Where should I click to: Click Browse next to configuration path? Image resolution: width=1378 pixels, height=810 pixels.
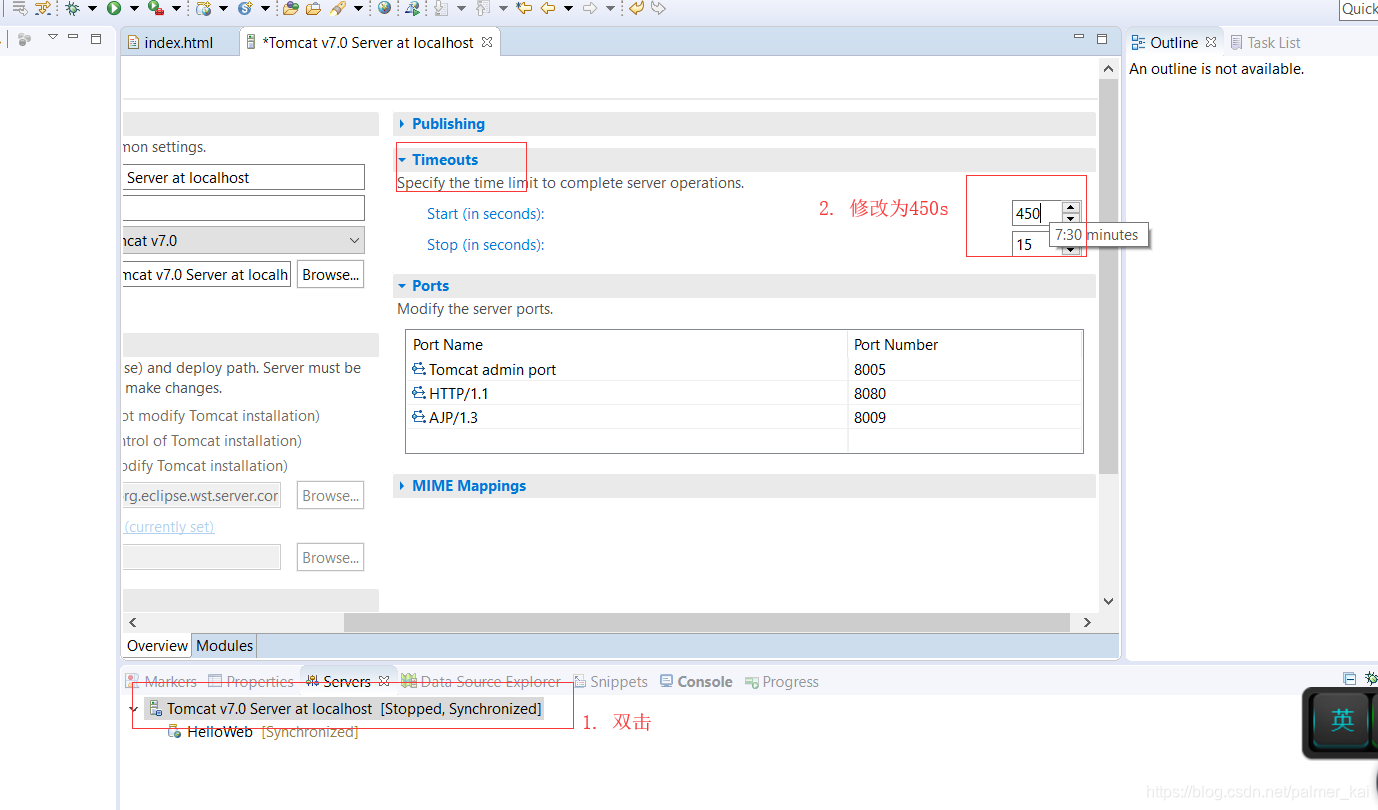[330, 274]
